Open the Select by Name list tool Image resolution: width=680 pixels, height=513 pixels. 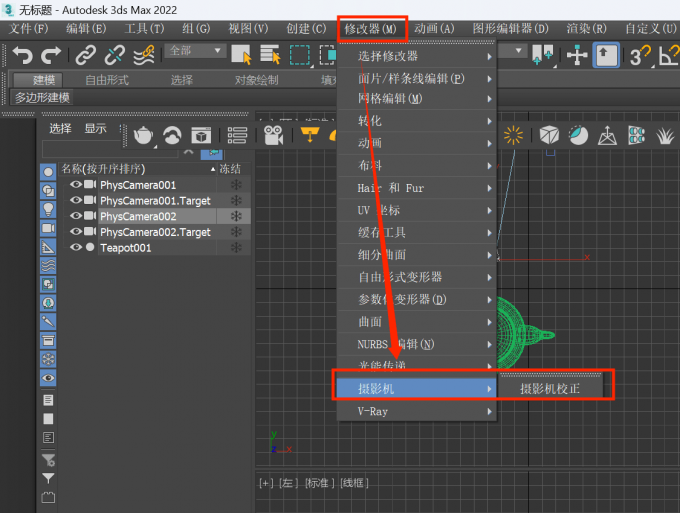270,55
